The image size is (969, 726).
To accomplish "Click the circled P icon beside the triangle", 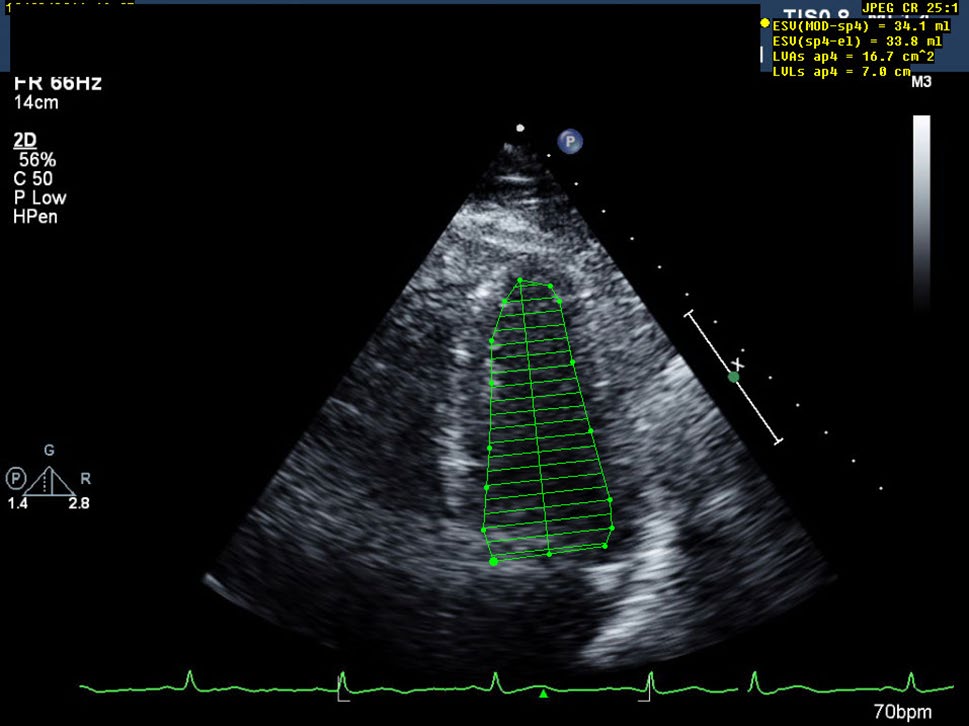I will pos(15,477).
